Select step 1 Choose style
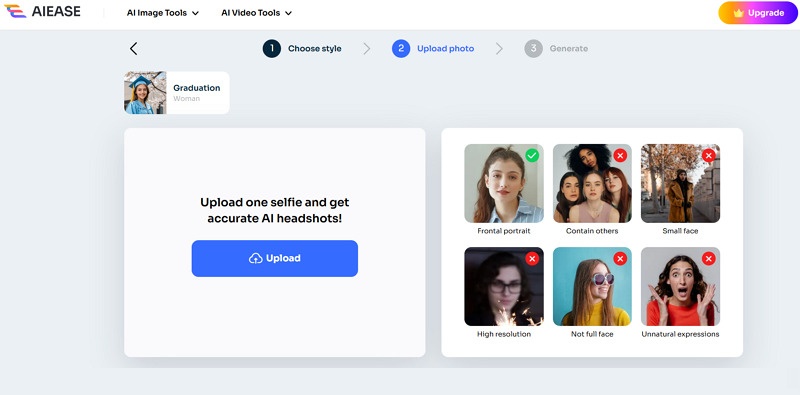 coord(302,48)
